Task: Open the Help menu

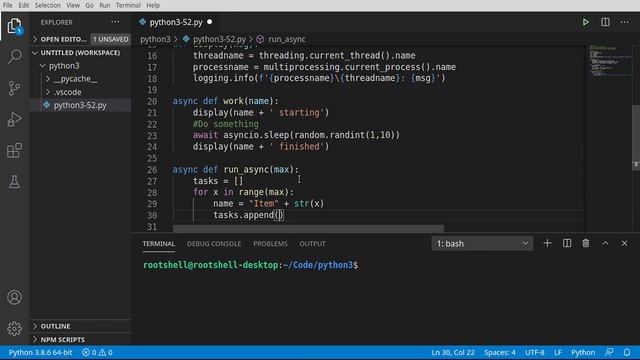Action: (153, 5)
